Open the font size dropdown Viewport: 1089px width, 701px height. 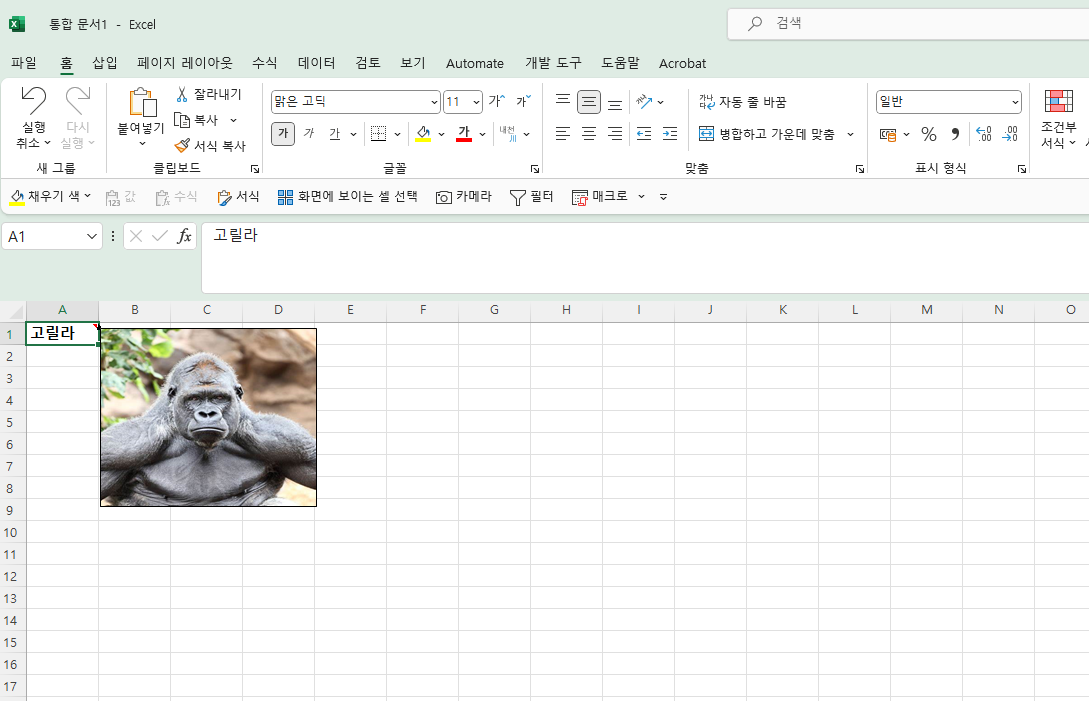(476, 102)
